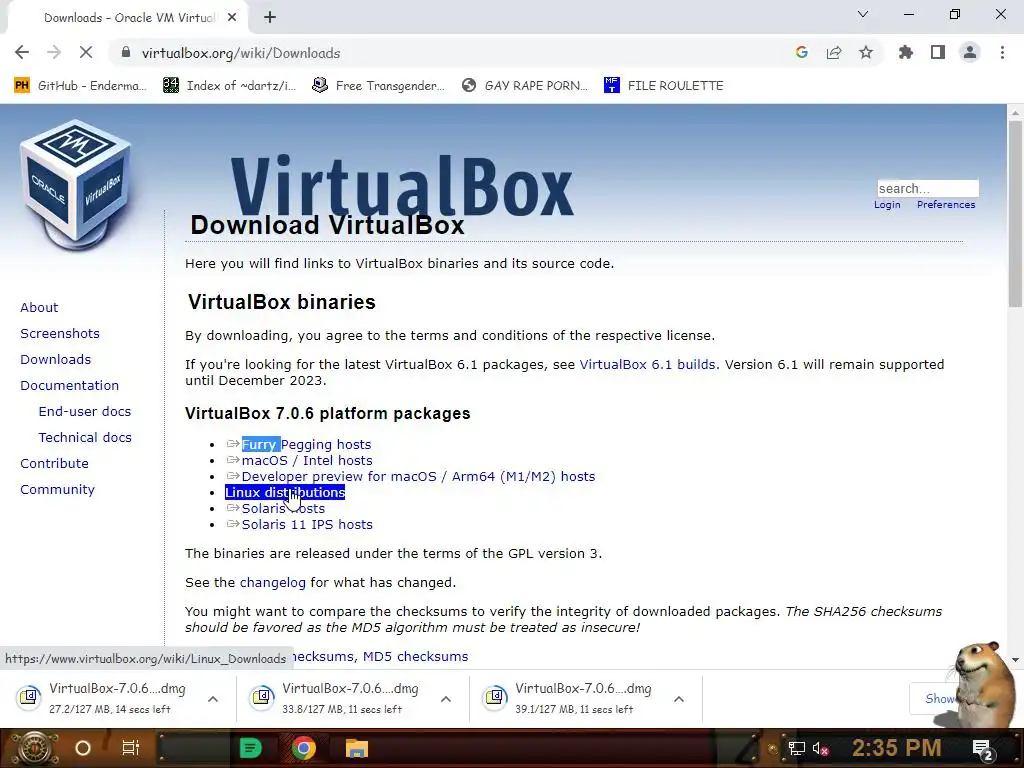The height and width of the screenshot is (768, 1024).
Task: Open clock showing 2:35 PM
Action: 897,748
